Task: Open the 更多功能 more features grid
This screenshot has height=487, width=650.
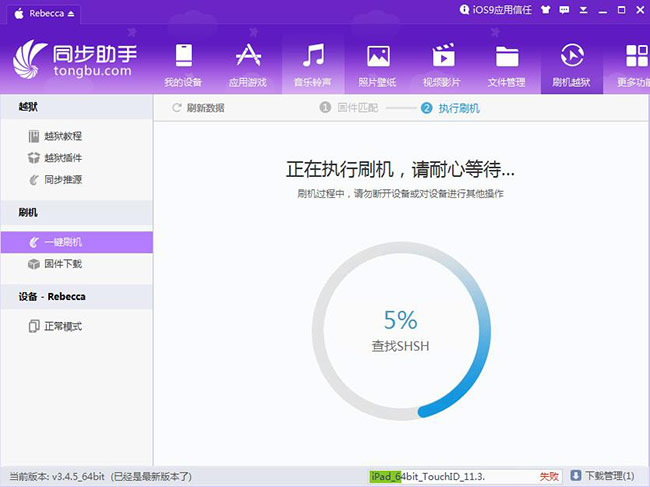Action: pos(633,64)
